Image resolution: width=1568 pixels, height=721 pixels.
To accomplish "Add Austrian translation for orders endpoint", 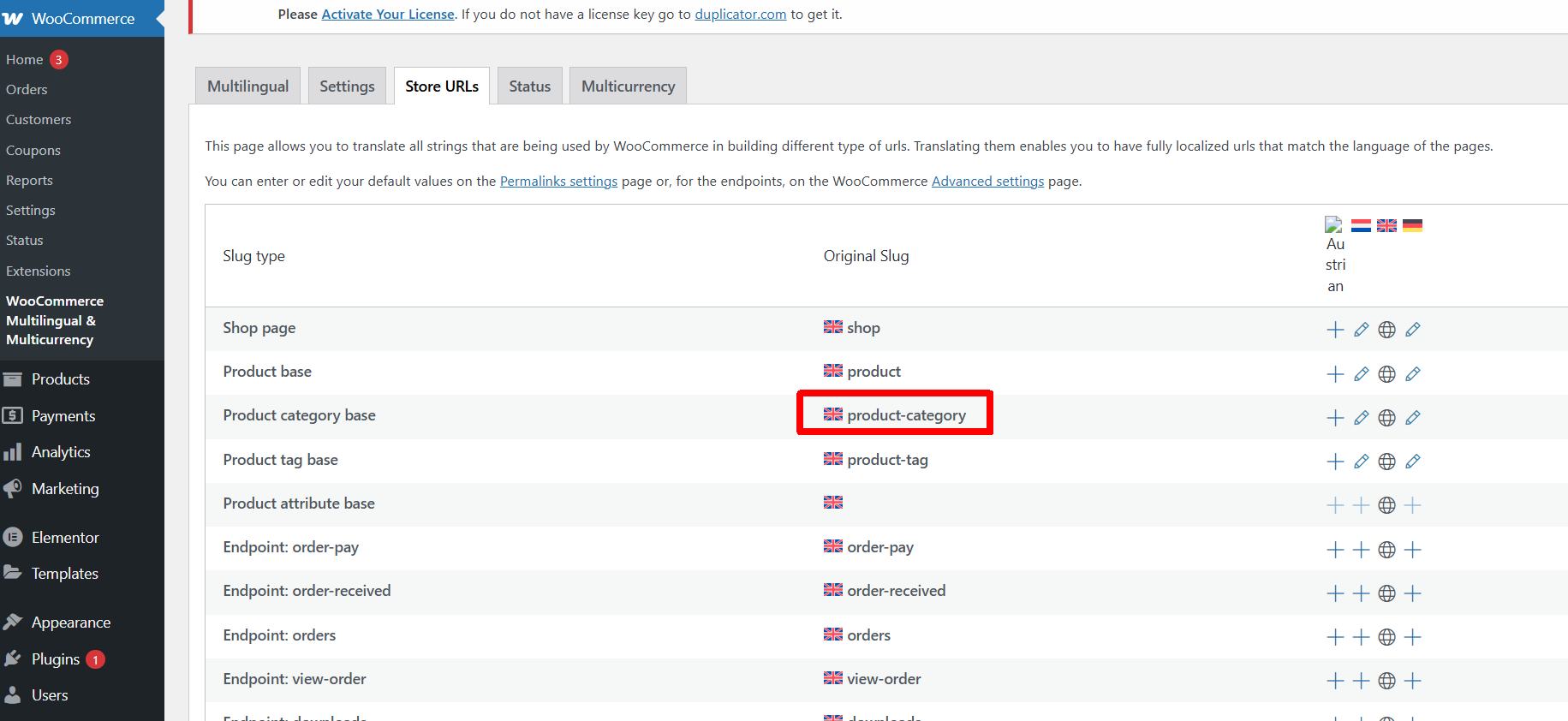I will click(x=1335, y=637).
